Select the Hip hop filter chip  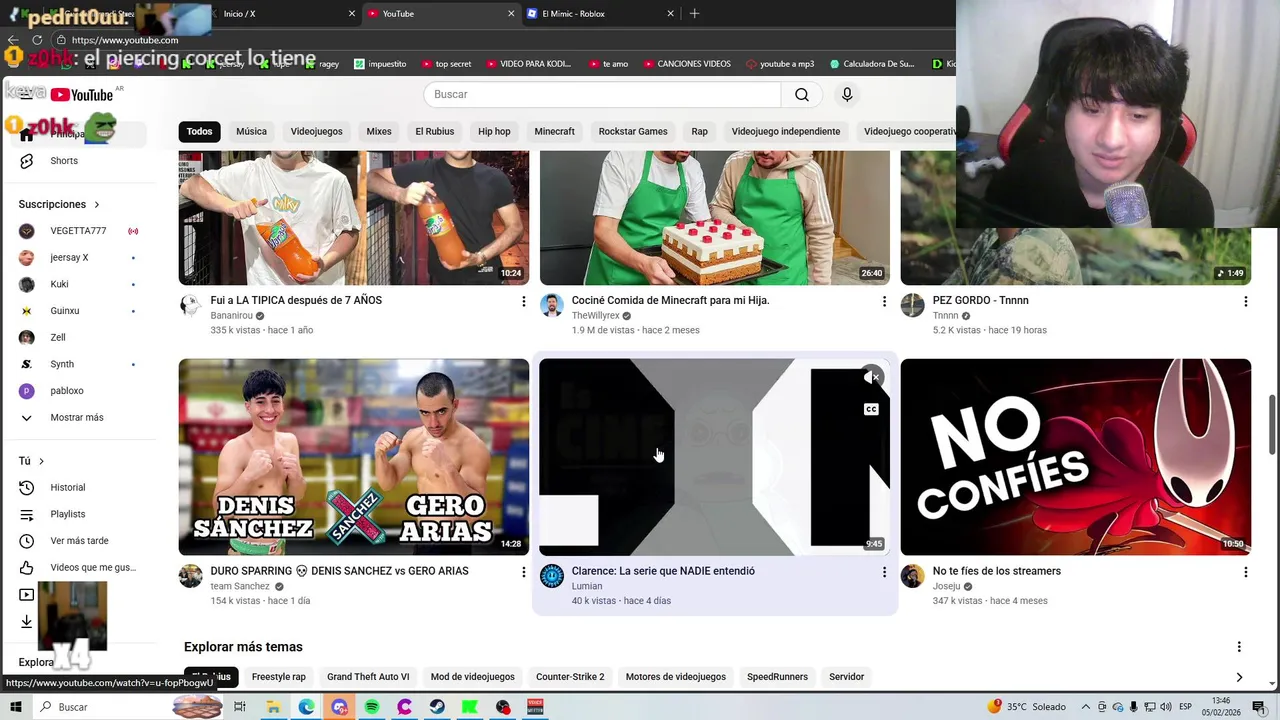(494, 131)
